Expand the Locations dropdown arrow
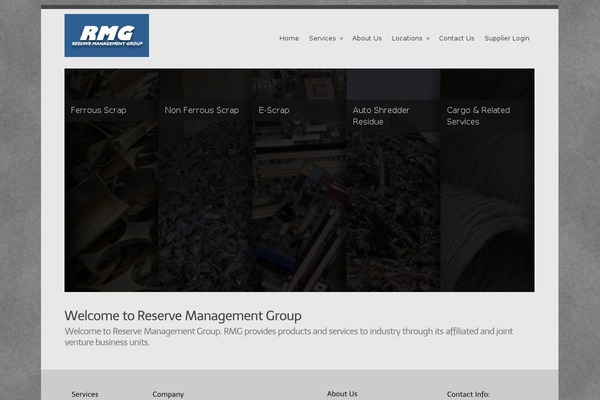The image size is (600, 400). pos(428,39)
